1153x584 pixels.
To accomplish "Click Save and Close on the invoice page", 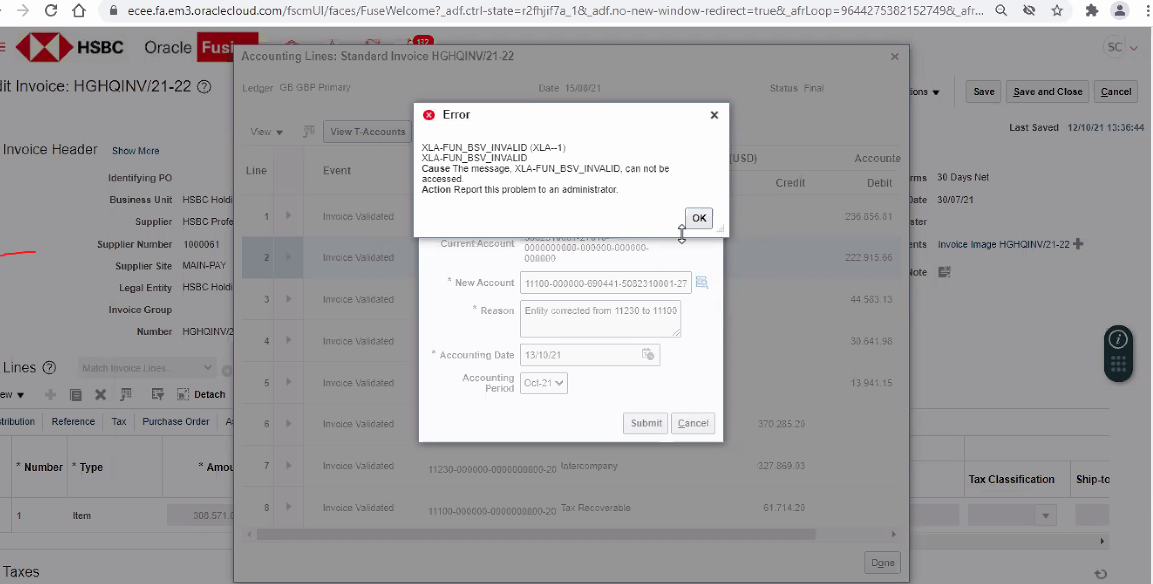I will [x=1047, y=92].
